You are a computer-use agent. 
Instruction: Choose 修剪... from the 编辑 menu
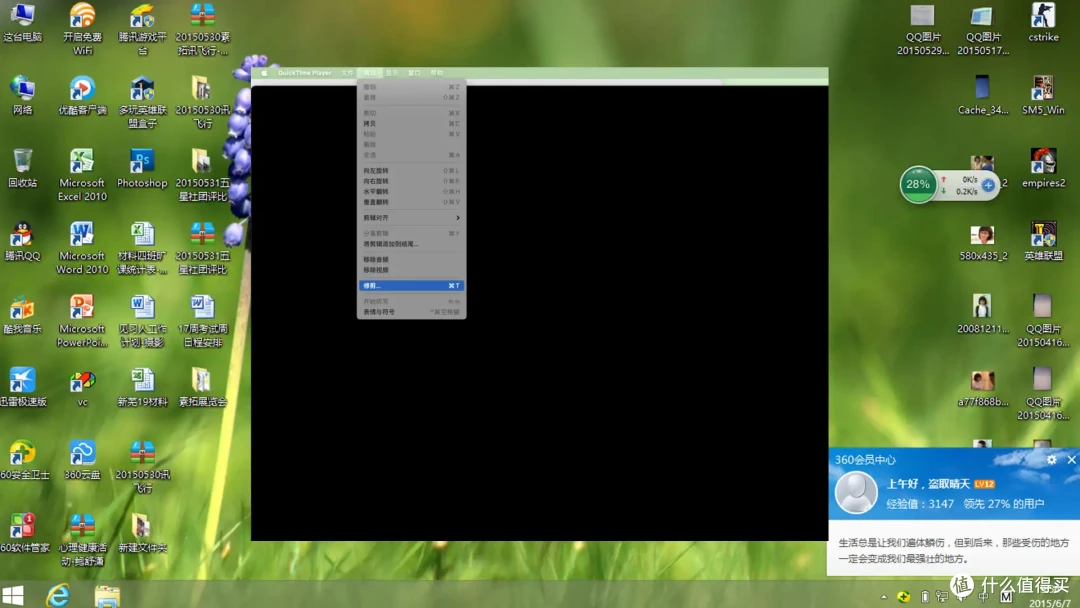pyautogui.click(x=411, y=286)
